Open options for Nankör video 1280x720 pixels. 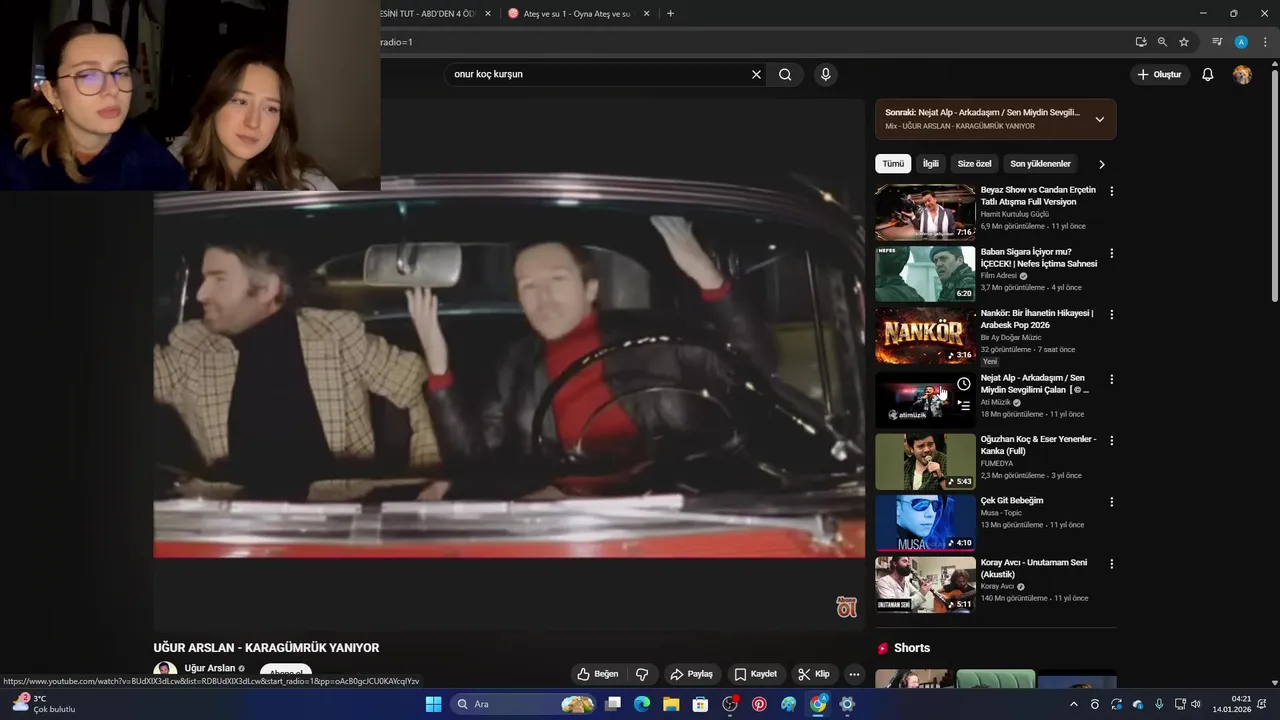click(1111, 314)
